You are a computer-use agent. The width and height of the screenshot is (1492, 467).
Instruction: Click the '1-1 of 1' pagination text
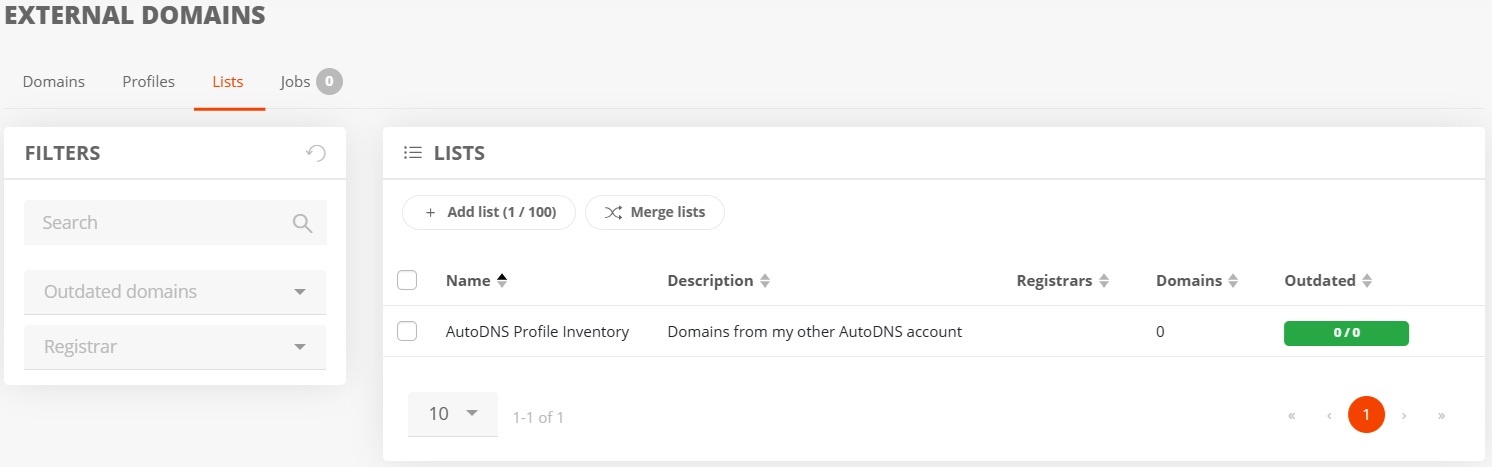(538, 418)
